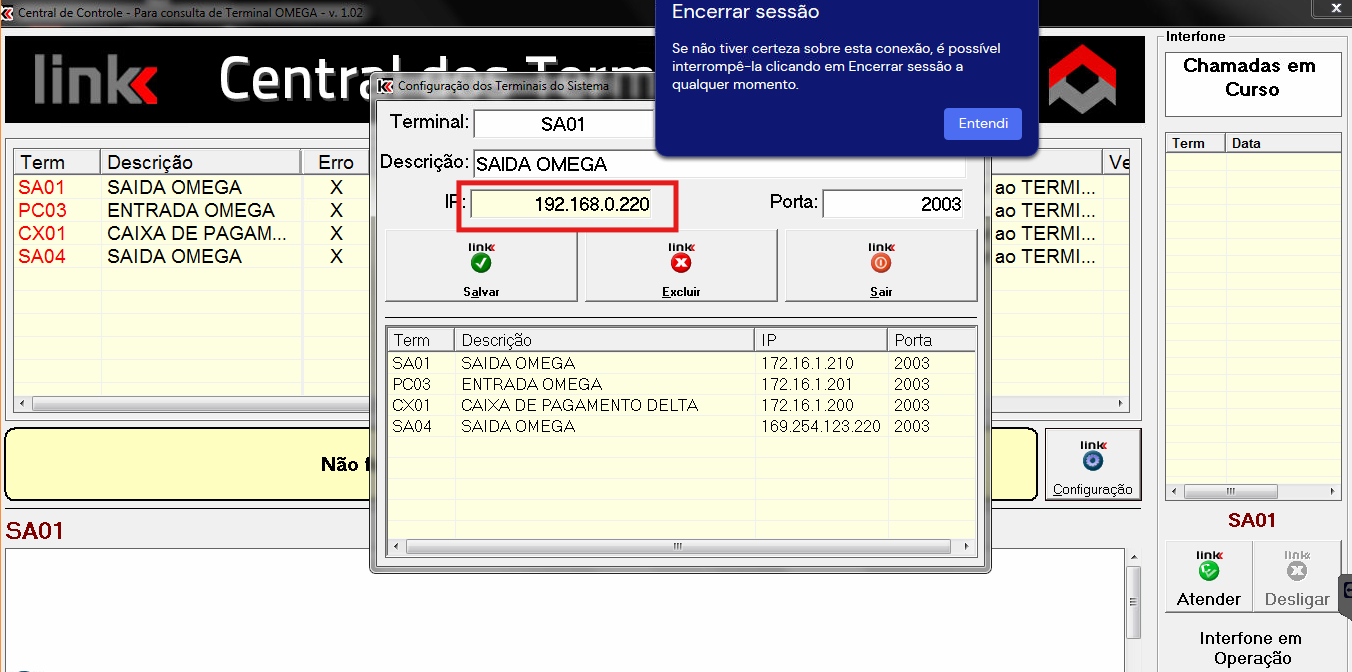The image size is (1352, 672).
Task: Click the IP address field
Action: coord(562,205)
